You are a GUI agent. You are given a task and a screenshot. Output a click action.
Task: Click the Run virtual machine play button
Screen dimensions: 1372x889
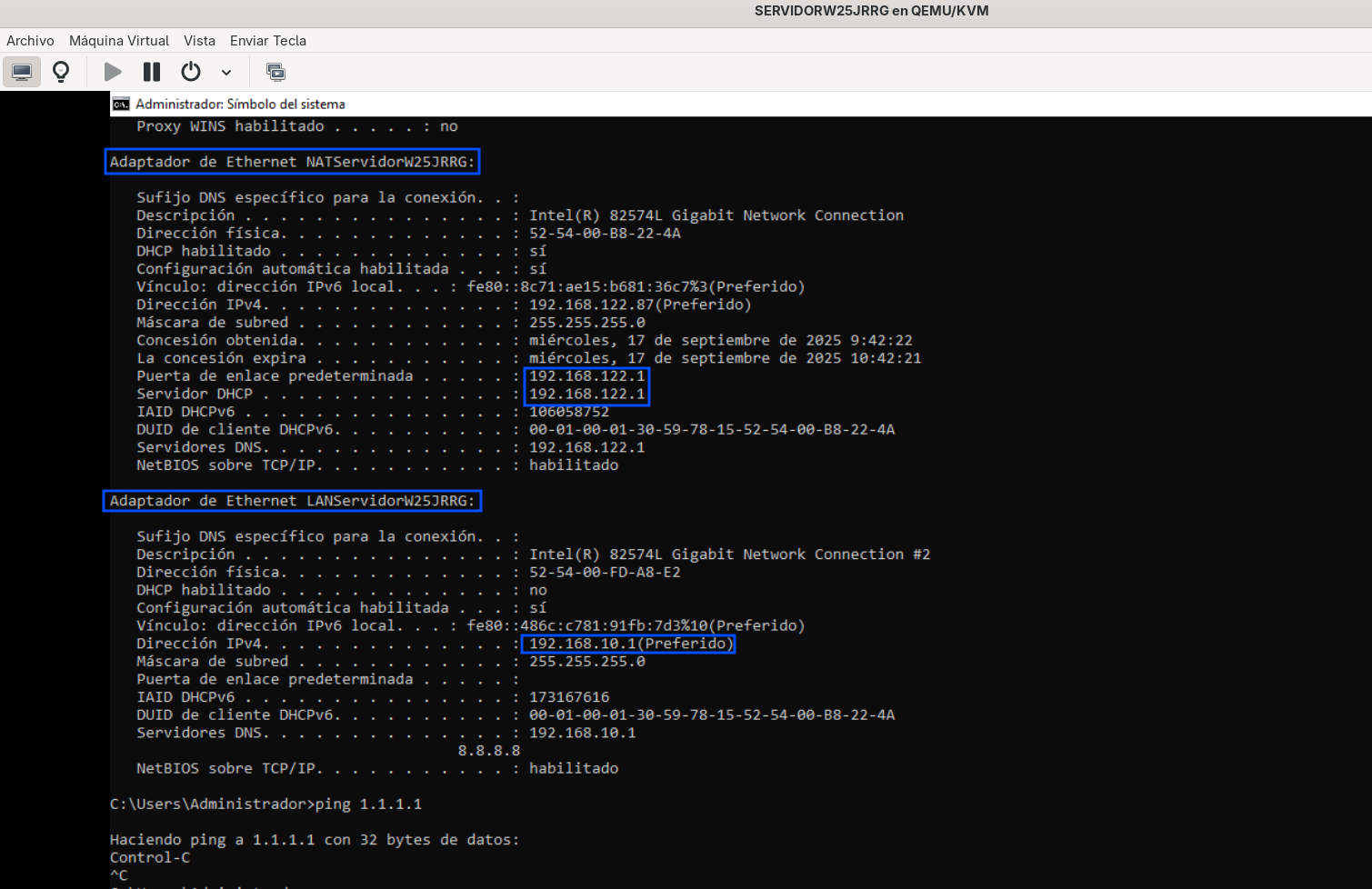pos(113,72)
